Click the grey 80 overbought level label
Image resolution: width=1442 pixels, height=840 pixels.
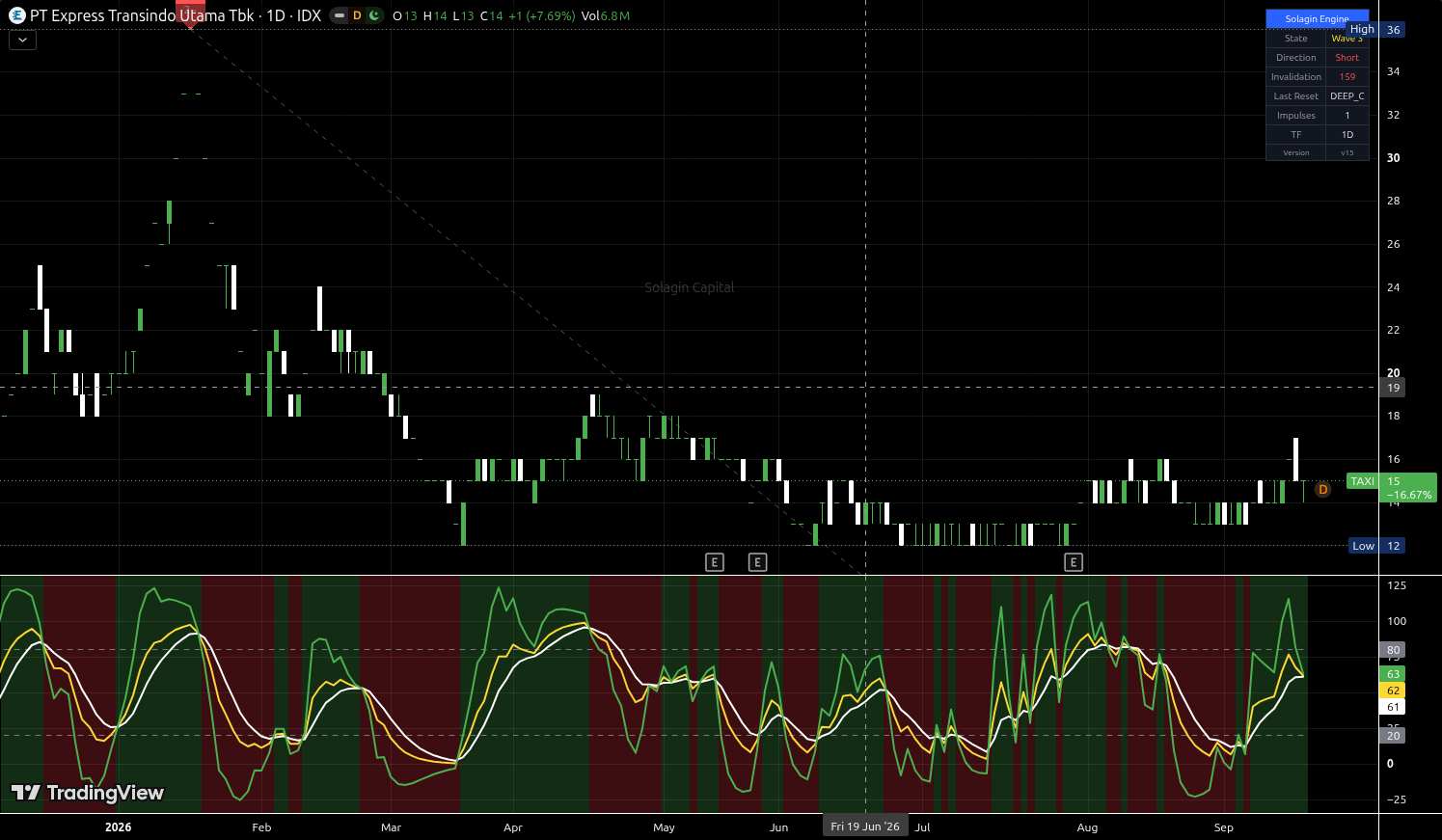pyautogui.click(x=1393, y=650)
